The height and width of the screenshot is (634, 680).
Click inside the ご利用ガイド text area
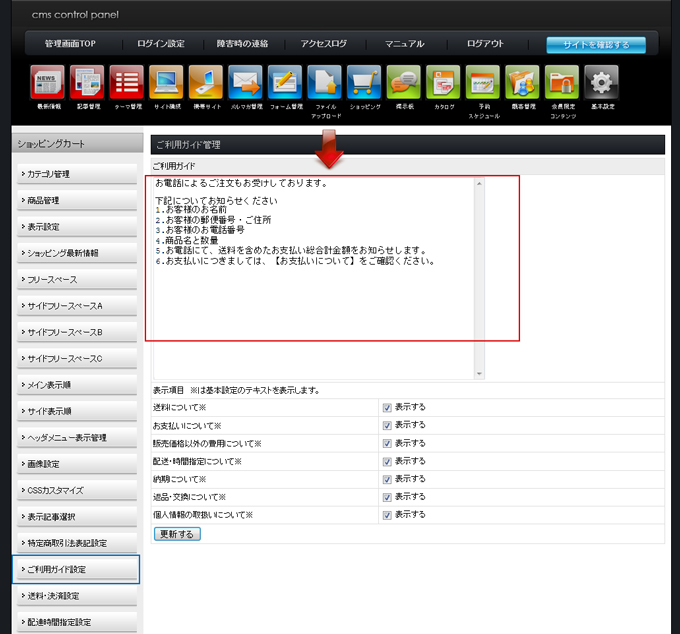tap(310, 300)
